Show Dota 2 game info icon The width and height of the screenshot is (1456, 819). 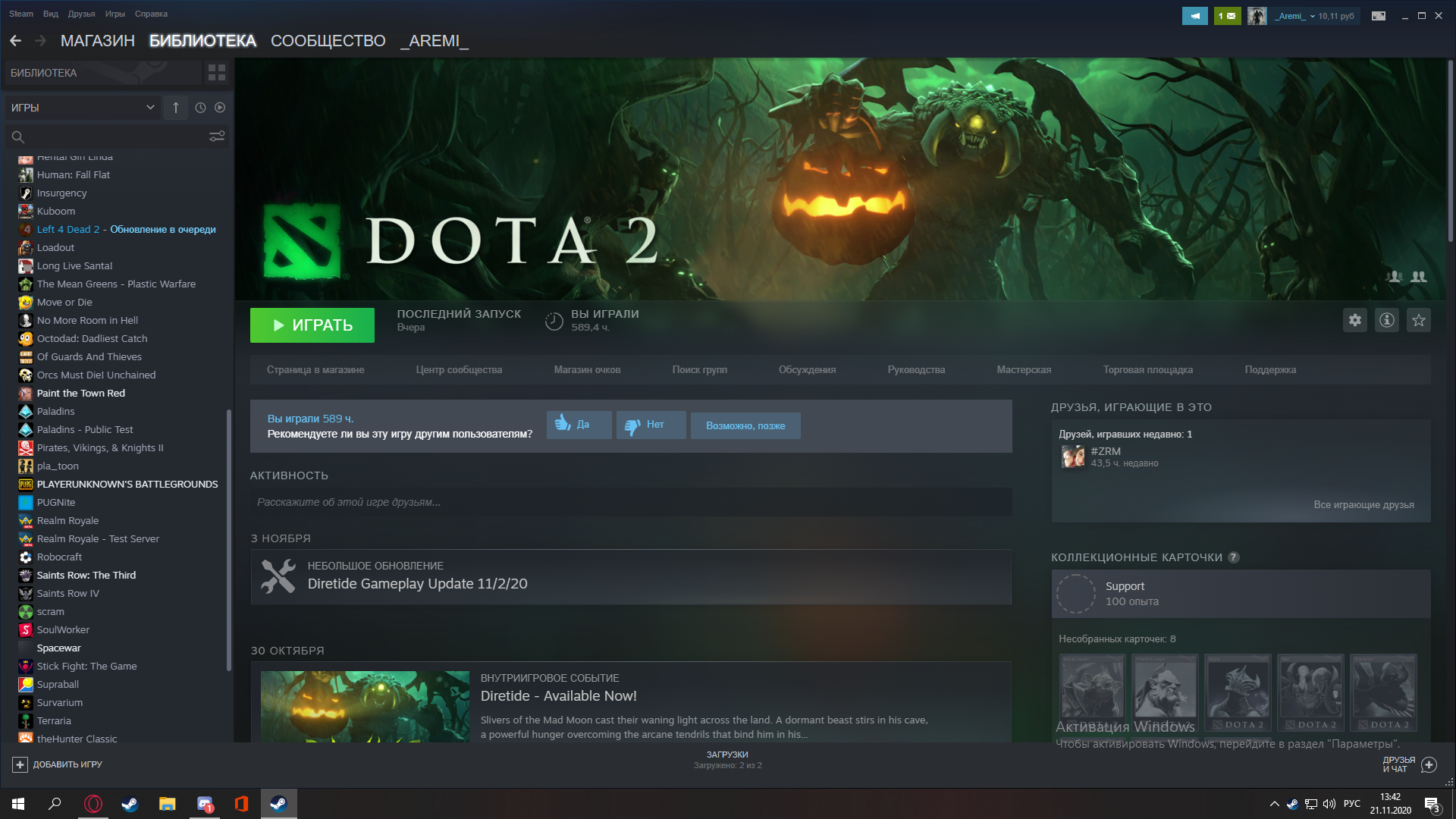coord(1387,320)
